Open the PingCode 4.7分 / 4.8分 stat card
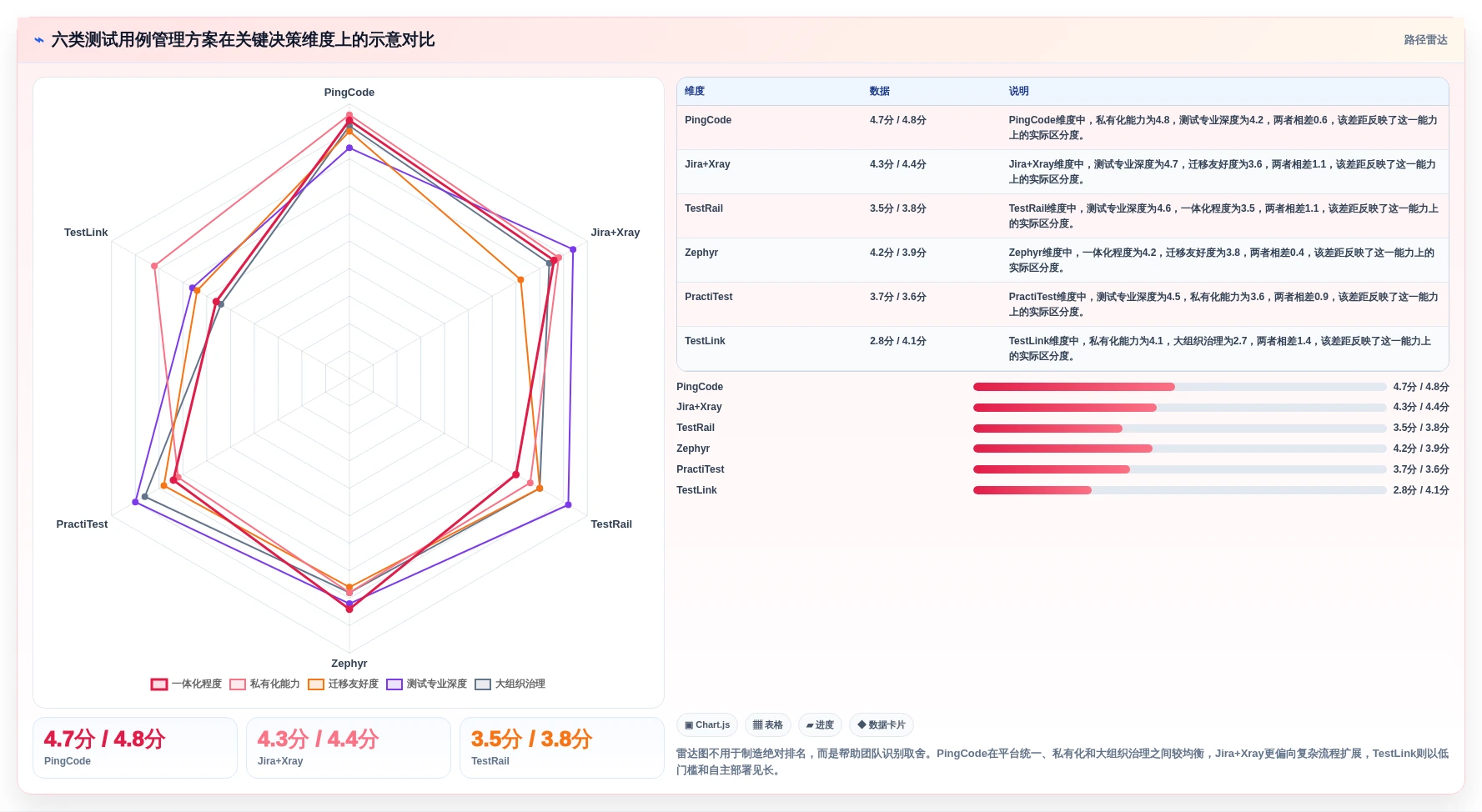 135,748
